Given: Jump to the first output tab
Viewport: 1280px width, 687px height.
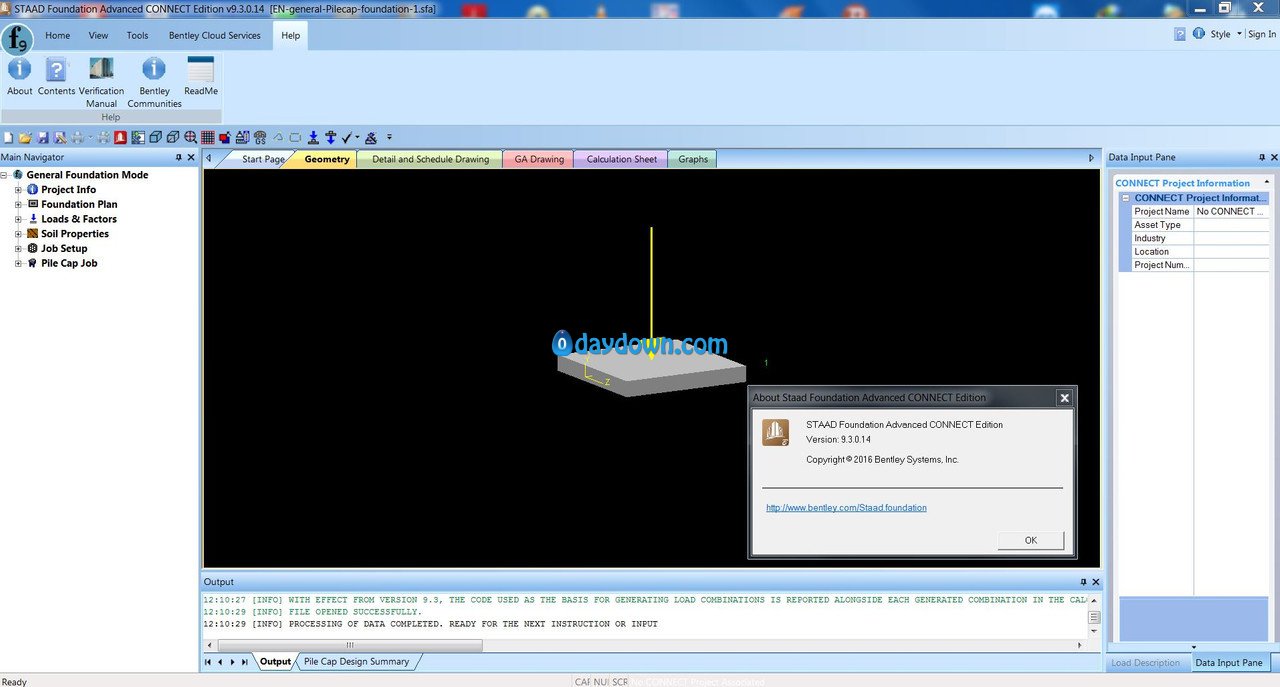Looking at the screenshot, I should pos(208,662).
